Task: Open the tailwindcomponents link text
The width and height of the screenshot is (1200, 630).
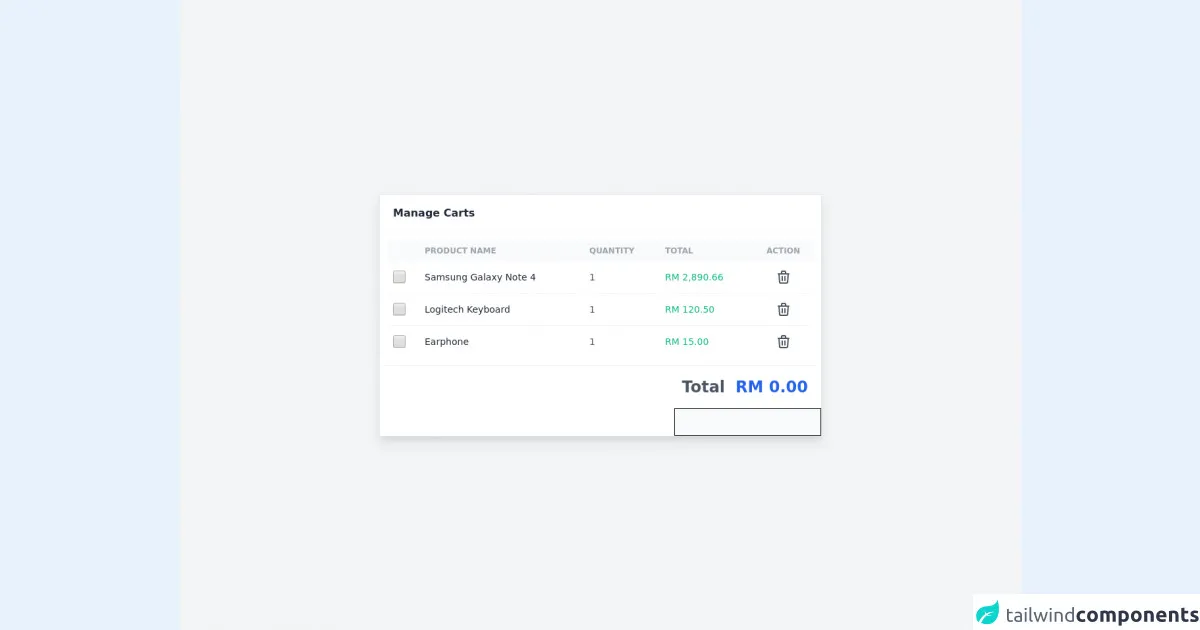Action: tap(1101, 614)
